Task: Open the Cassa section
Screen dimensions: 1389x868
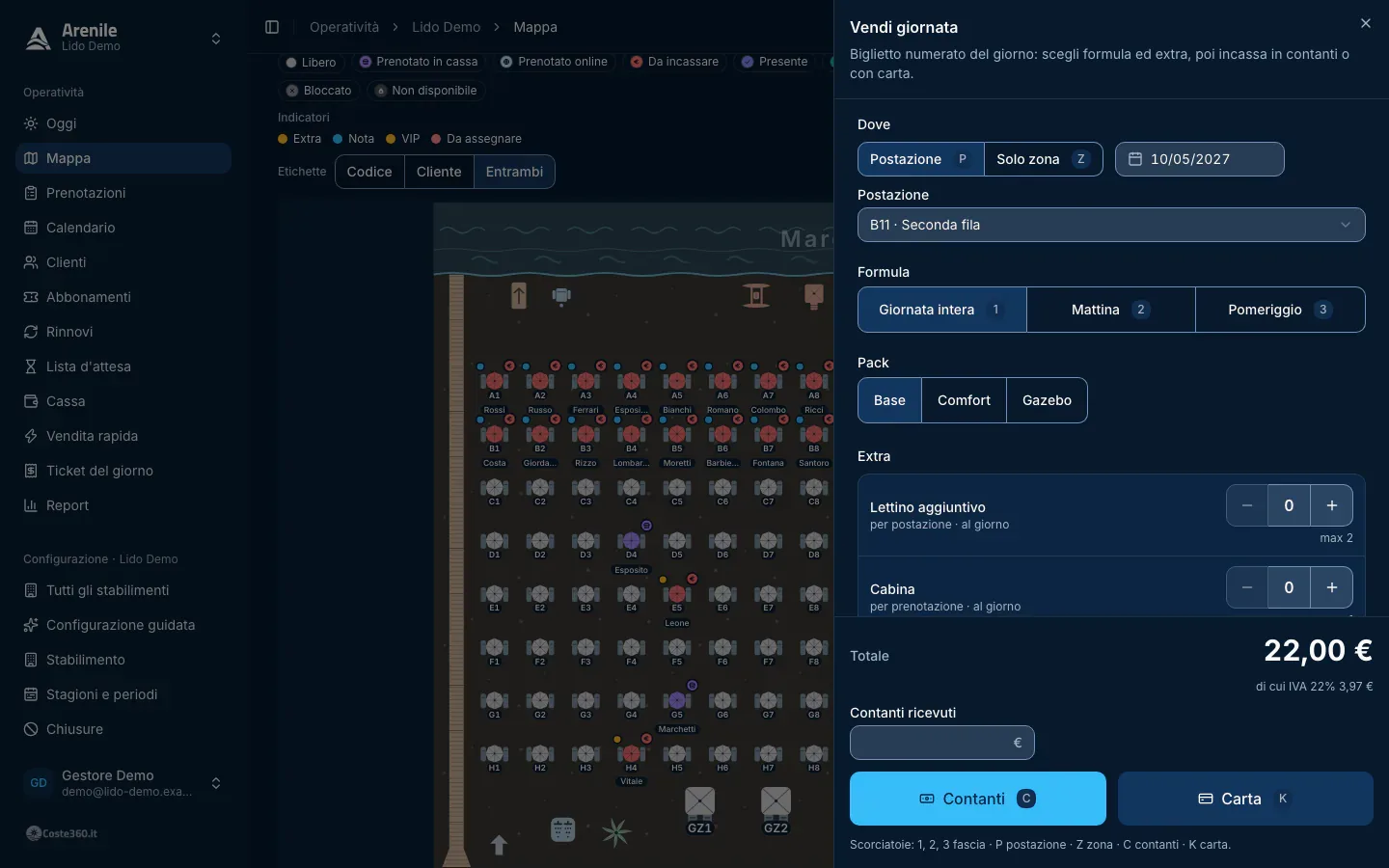Action: tap(123, 401)
